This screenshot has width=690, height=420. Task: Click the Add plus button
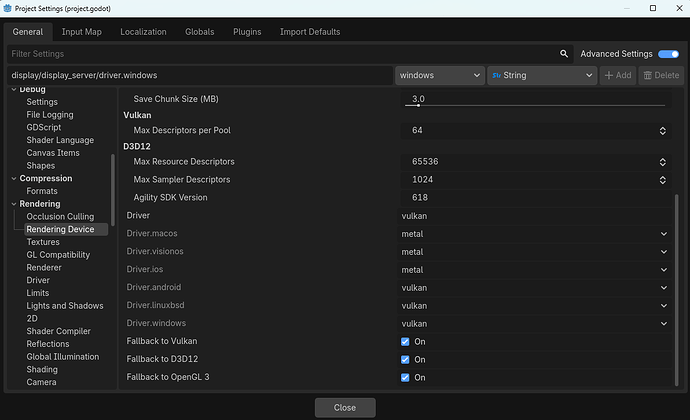617,75
